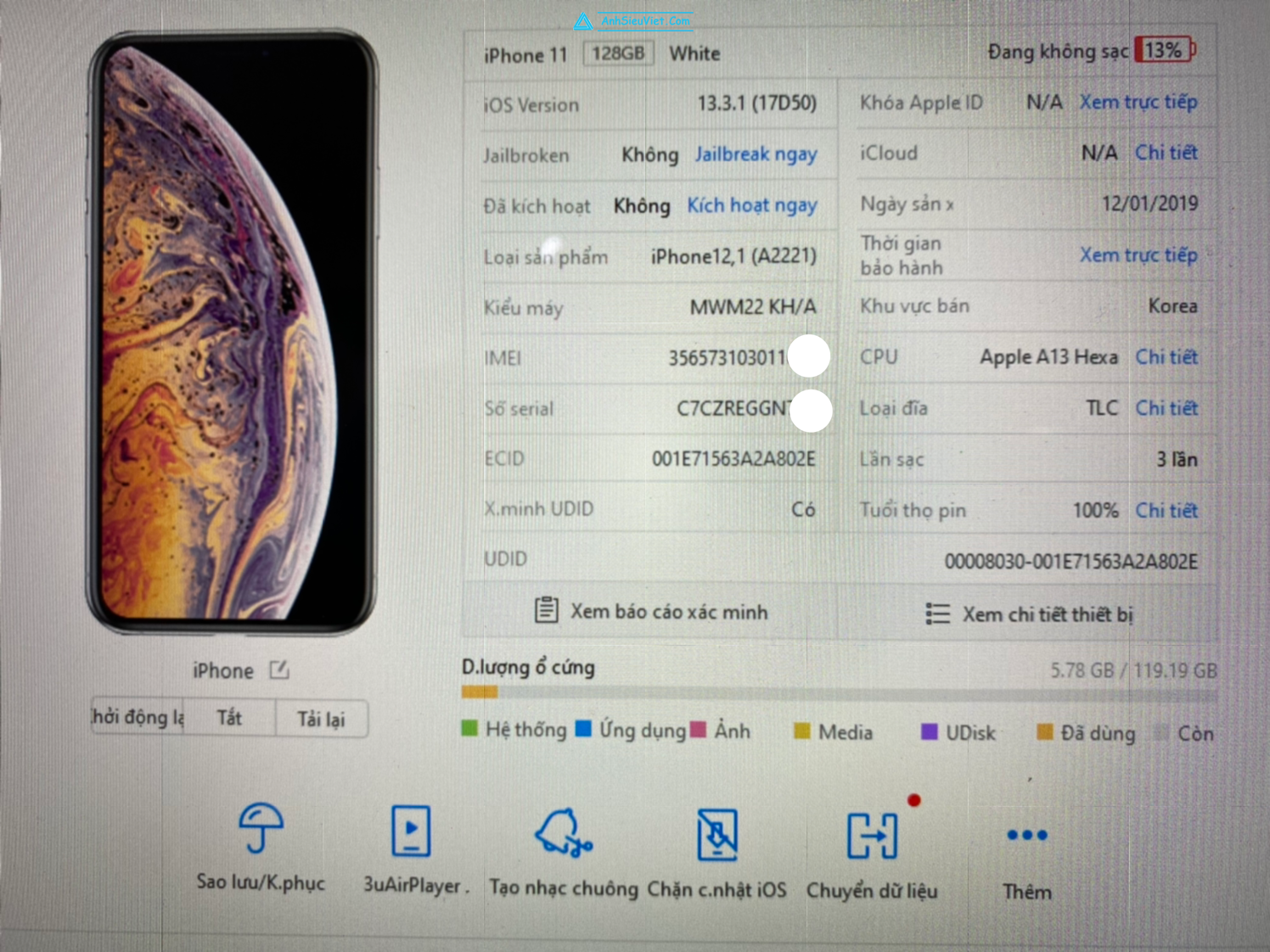The width and height of the screenshot is (1270, 952).
Task: Select the device name iPhone under preview
Action: (222, 671)
